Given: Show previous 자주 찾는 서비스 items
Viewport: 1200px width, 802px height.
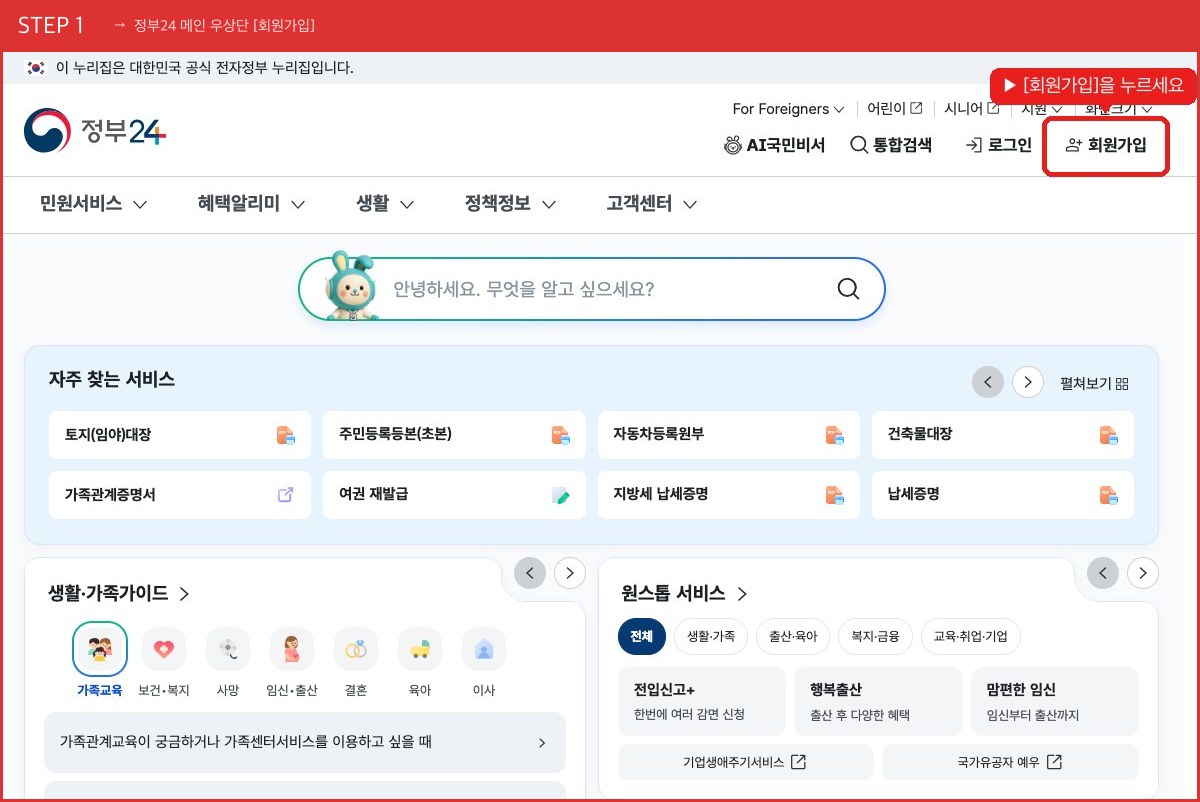Looking at the screenshot, I should 988,382.
